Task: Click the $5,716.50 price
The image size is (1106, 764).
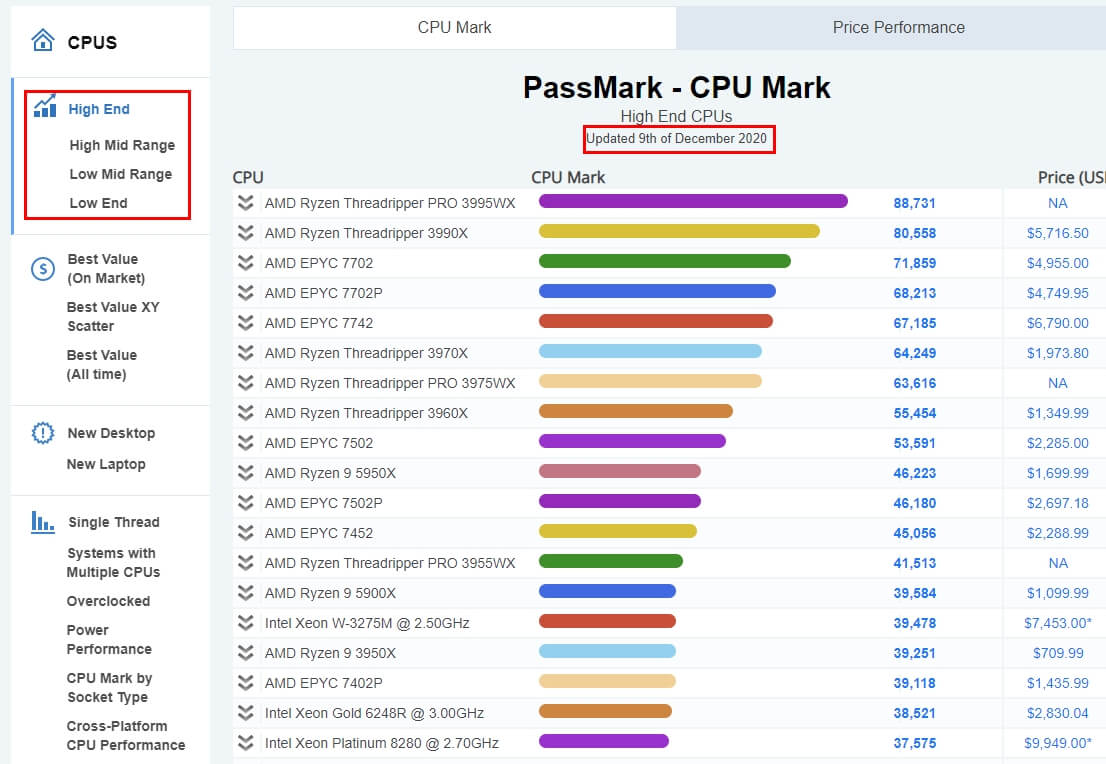Action: pyautogui.click(x=1057, y=233)
